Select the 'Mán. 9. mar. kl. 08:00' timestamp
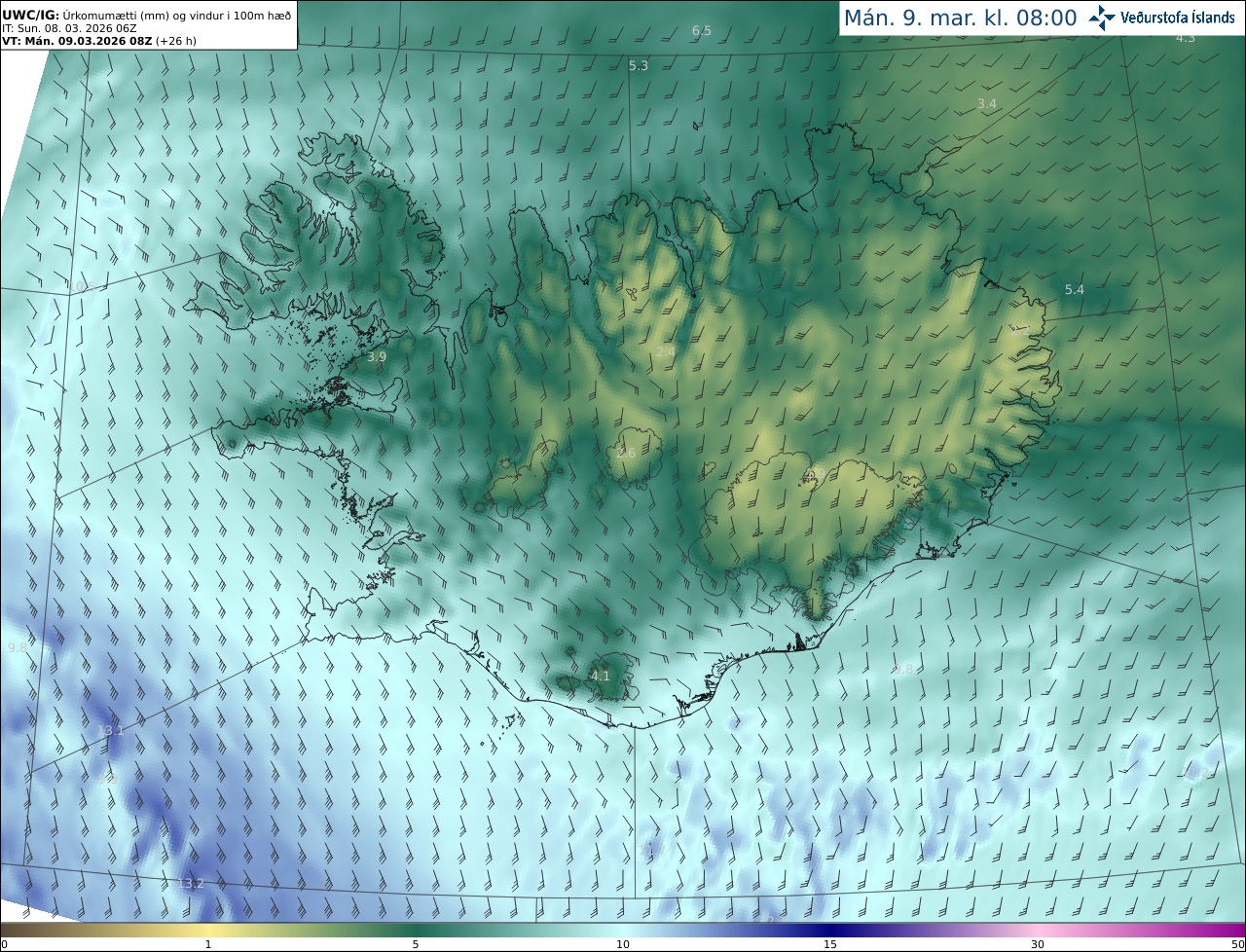 [x=960, y=18]
